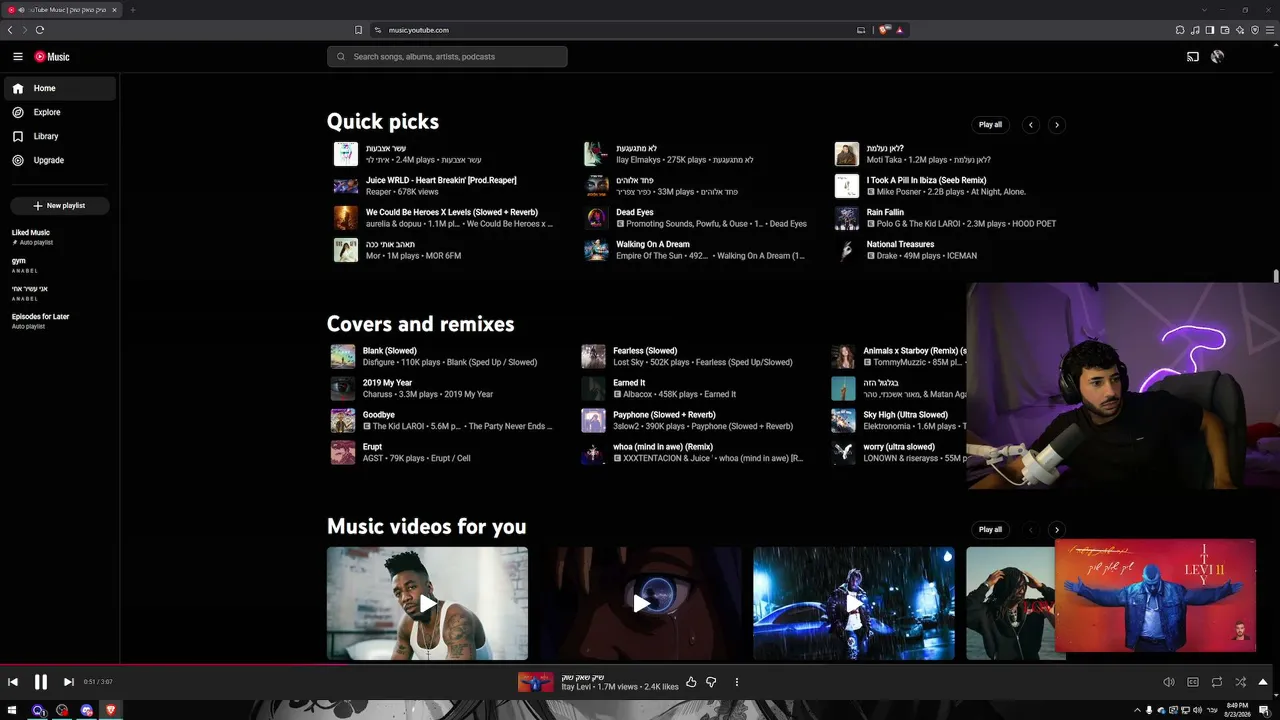This screenshot has height=720, width=1280.
Task: Play Goodbye by The Kid LAROI
Action: [379, 415]
